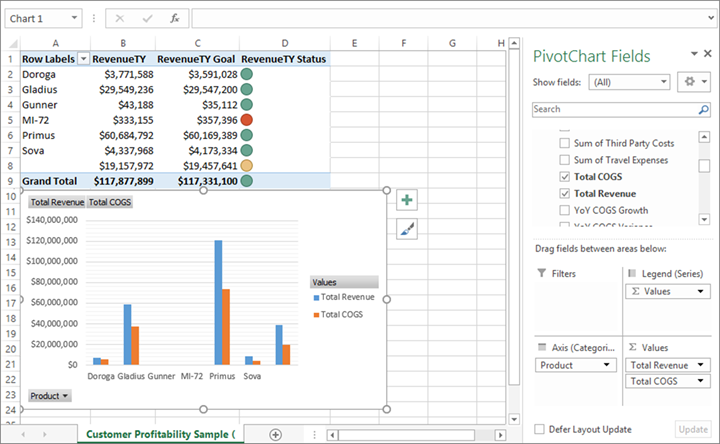
Task: Open the Row Labels filter dropdown
Action: (83, 59)
